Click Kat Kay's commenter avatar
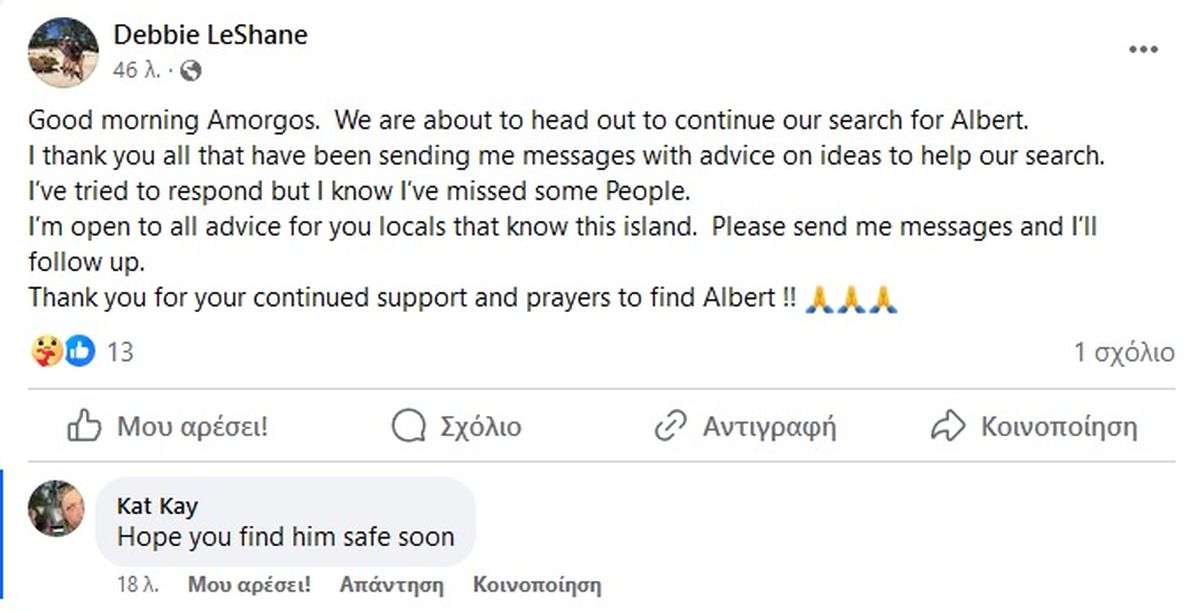The height and width of the screenshot is (611, 1200). (56, 508)
